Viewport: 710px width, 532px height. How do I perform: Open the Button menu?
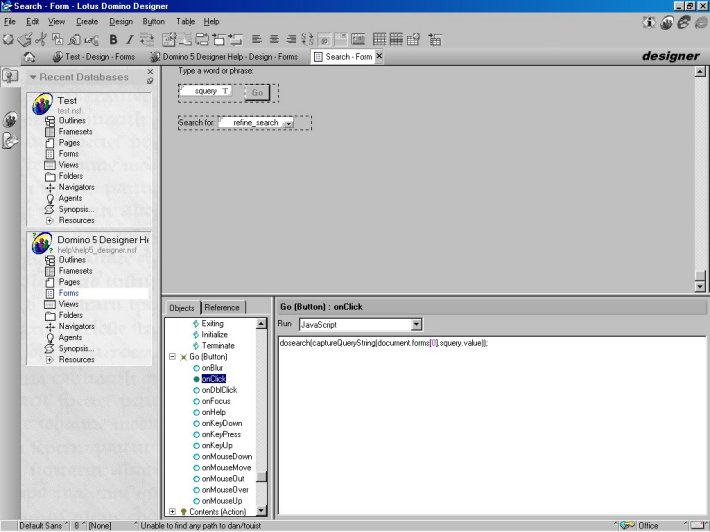tap(154, 21)
